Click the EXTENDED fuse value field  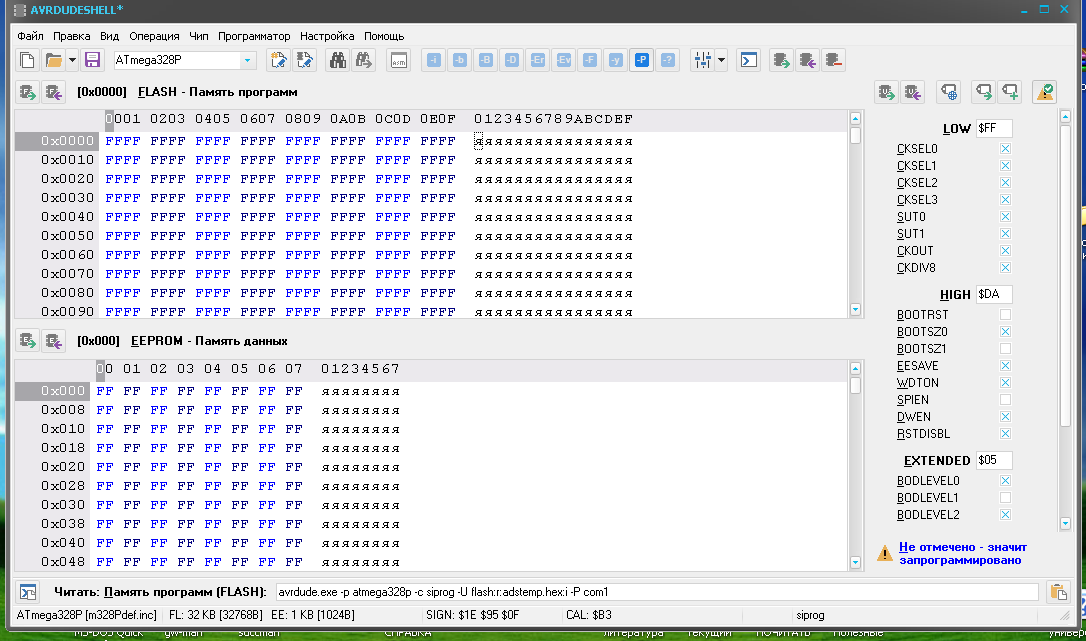click(994, 460)
